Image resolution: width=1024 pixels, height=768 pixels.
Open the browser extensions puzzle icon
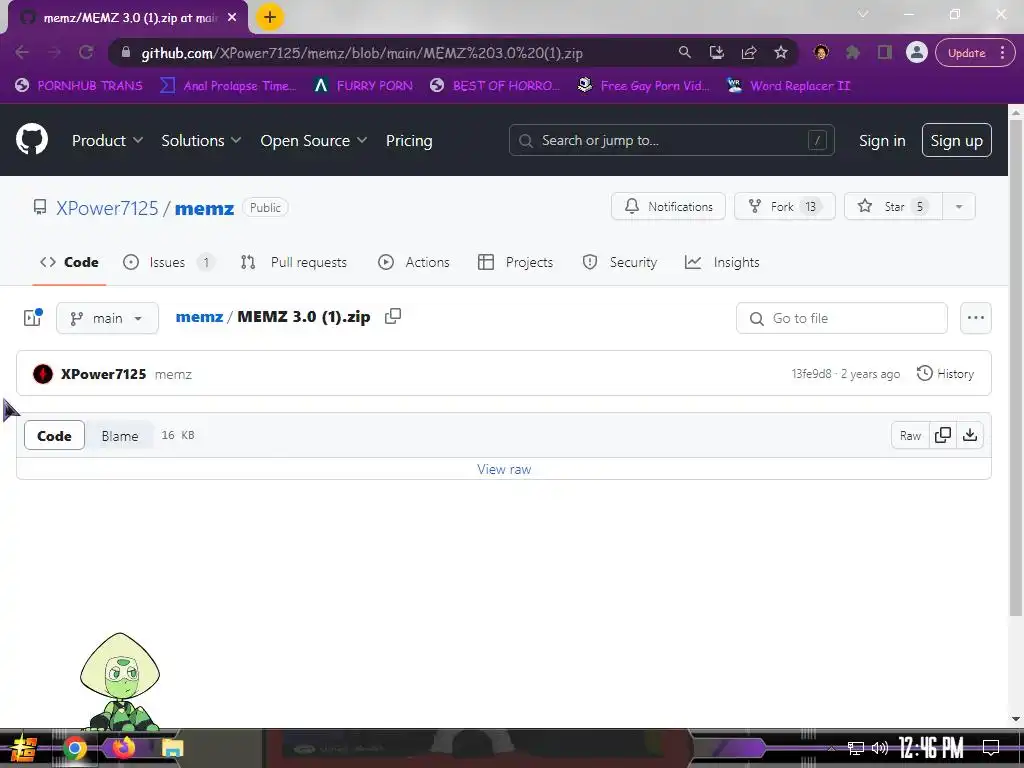[x=852, y=52]
